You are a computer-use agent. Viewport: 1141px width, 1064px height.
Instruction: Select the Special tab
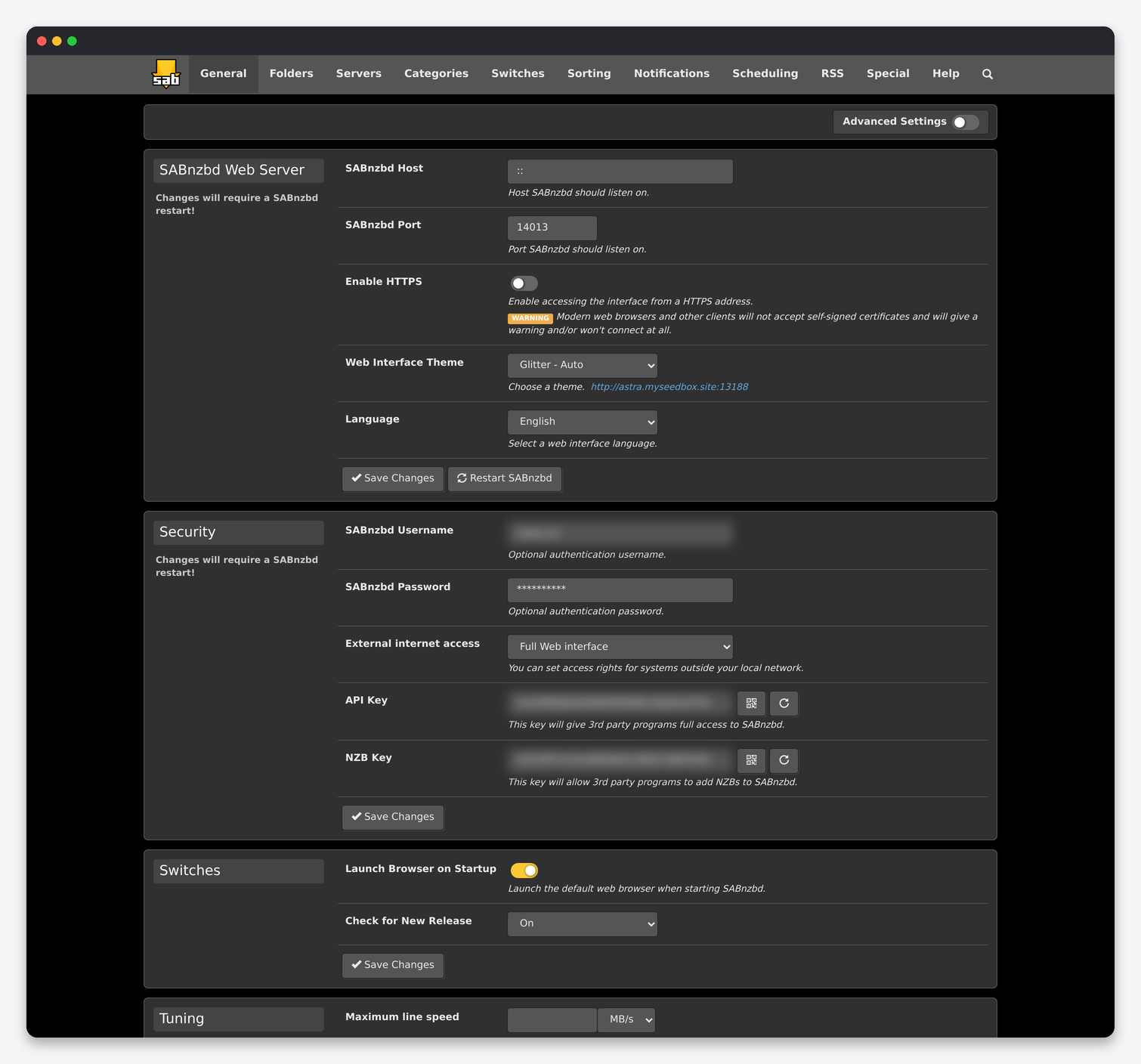pyautogui.click(x=888, y=74)
